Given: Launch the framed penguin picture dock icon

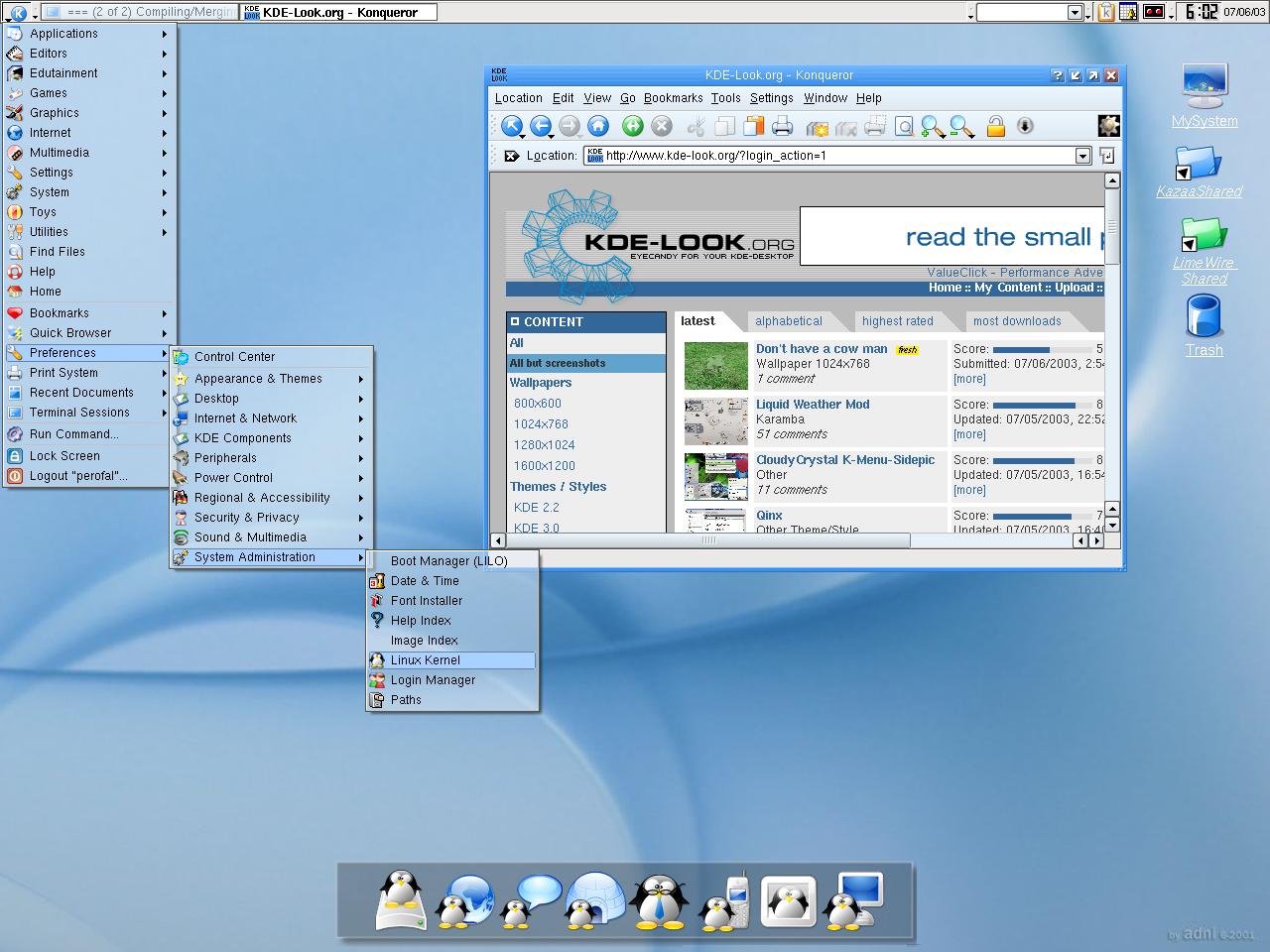Looking at the screenshot, I should [788, 901].
